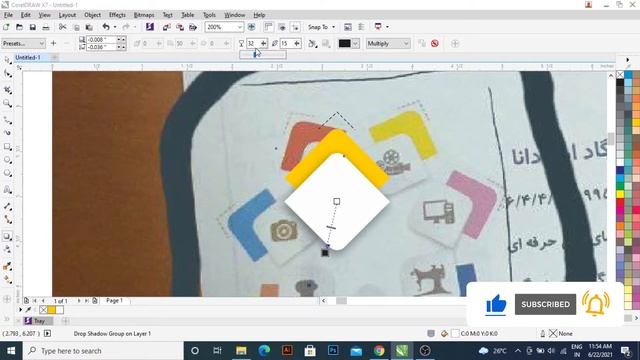Click the Open folder icon
The width and height of the screenshot is (640, 360).
point(19,27)
